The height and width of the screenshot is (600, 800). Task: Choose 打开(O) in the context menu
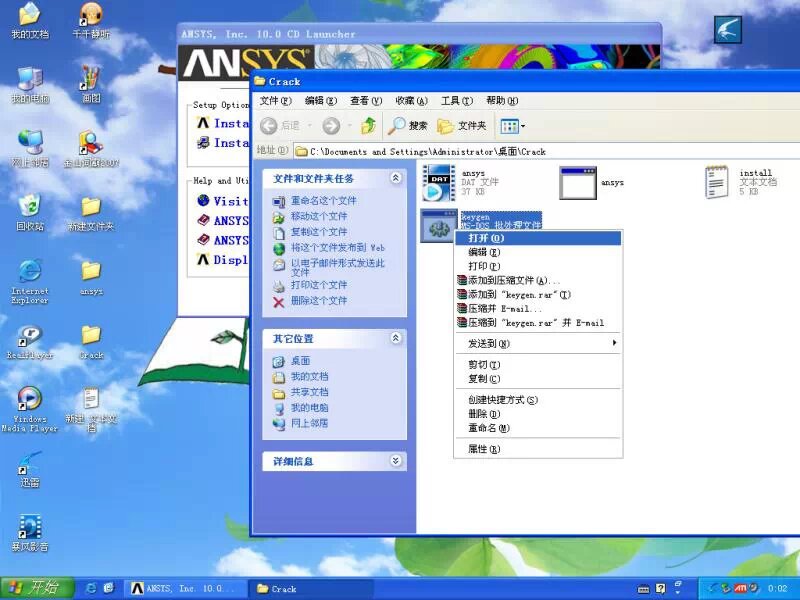click(538, 238)
